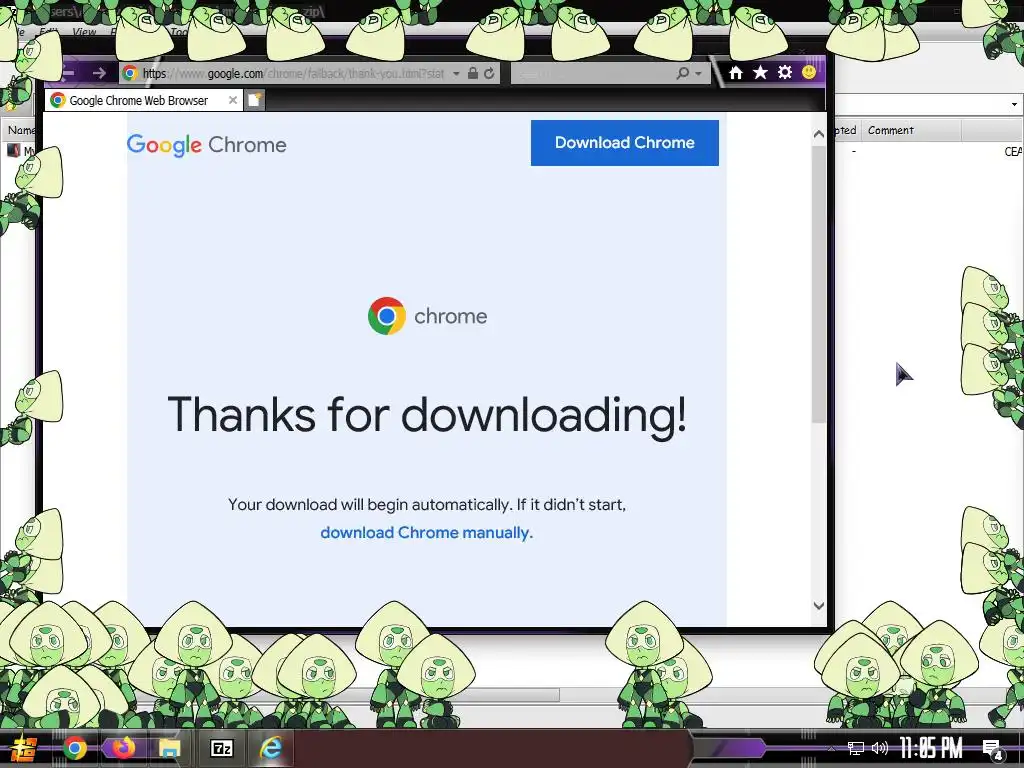Close the Google Chrome Web Browser tab
1024x768 pixels.
(232, 100)
